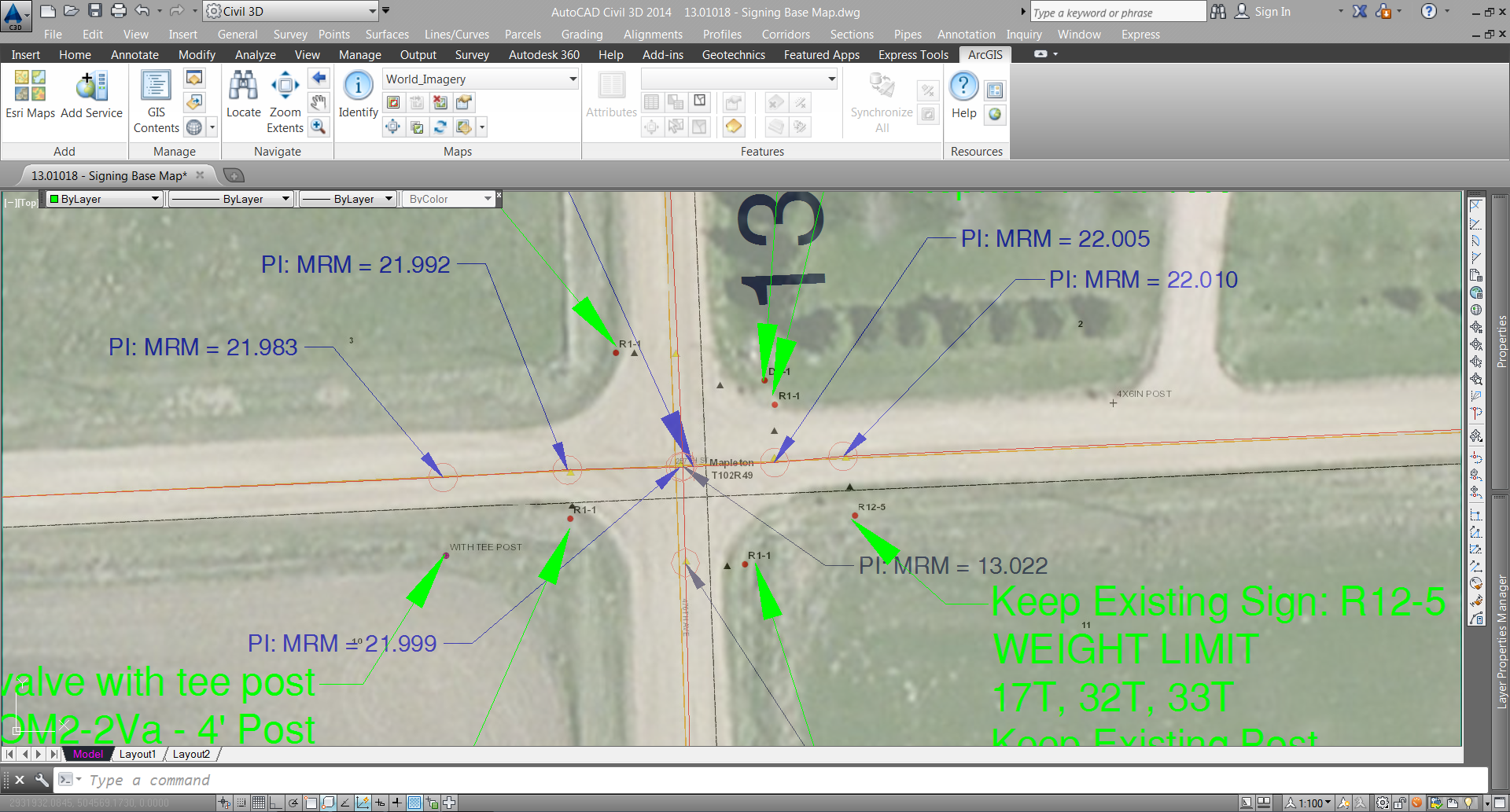Switch to the Layout1 tab
Viewport: 1510px width, 812px height.
pyautogui.click(x=138, y=754)
